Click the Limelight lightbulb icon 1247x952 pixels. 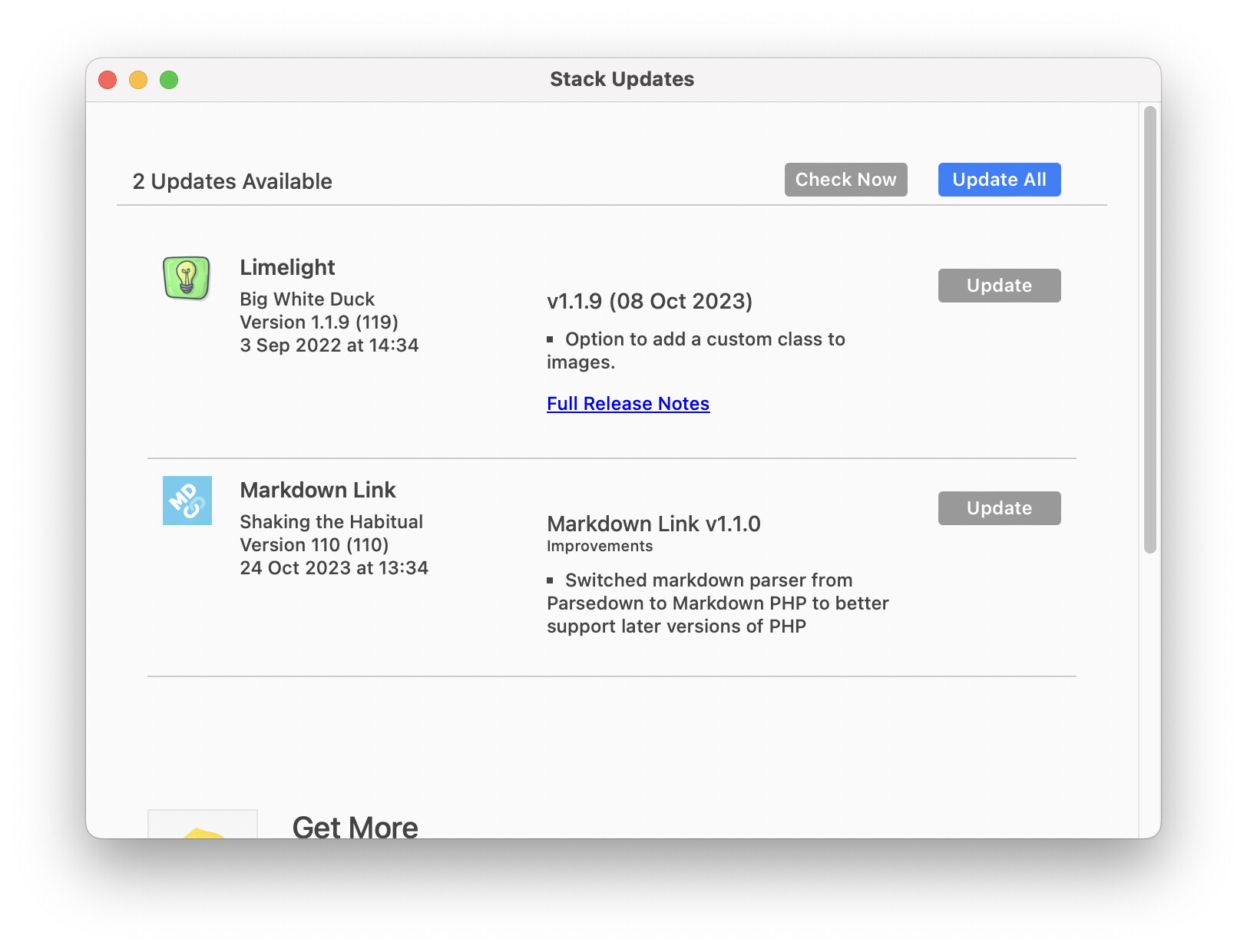(x=187, y=278)
